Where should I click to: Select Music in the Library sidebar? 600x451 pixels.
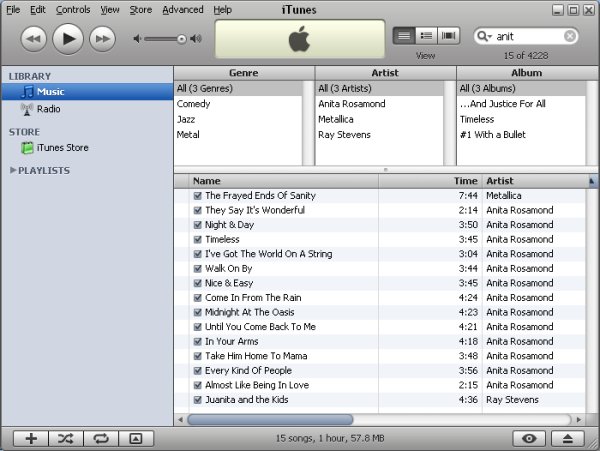click(87, 92)
